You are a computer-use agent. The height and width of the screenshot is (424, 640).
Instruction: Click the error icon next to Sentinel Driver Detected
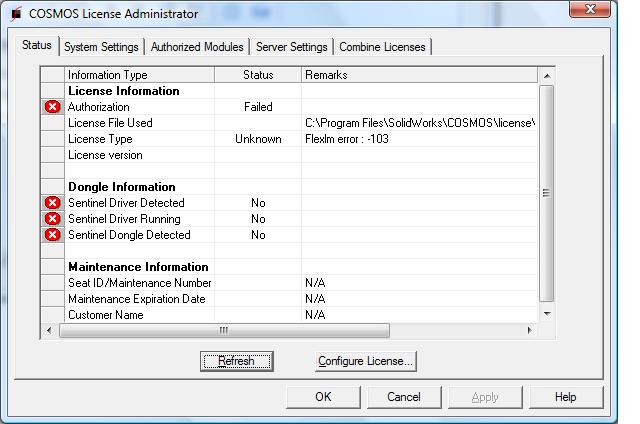[52, 203]
